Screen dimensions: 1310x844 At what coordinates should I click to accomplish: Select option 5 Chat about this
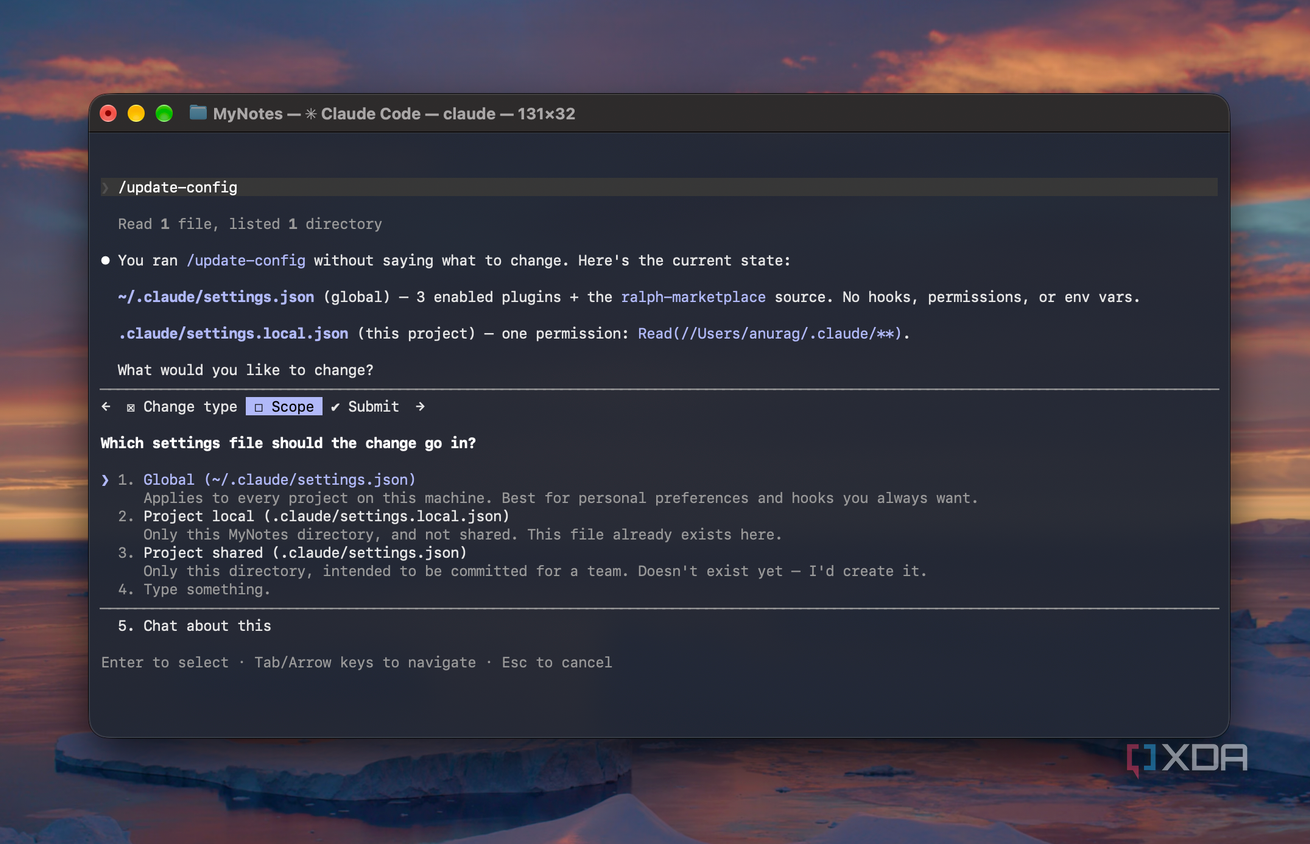pos(194,626)
